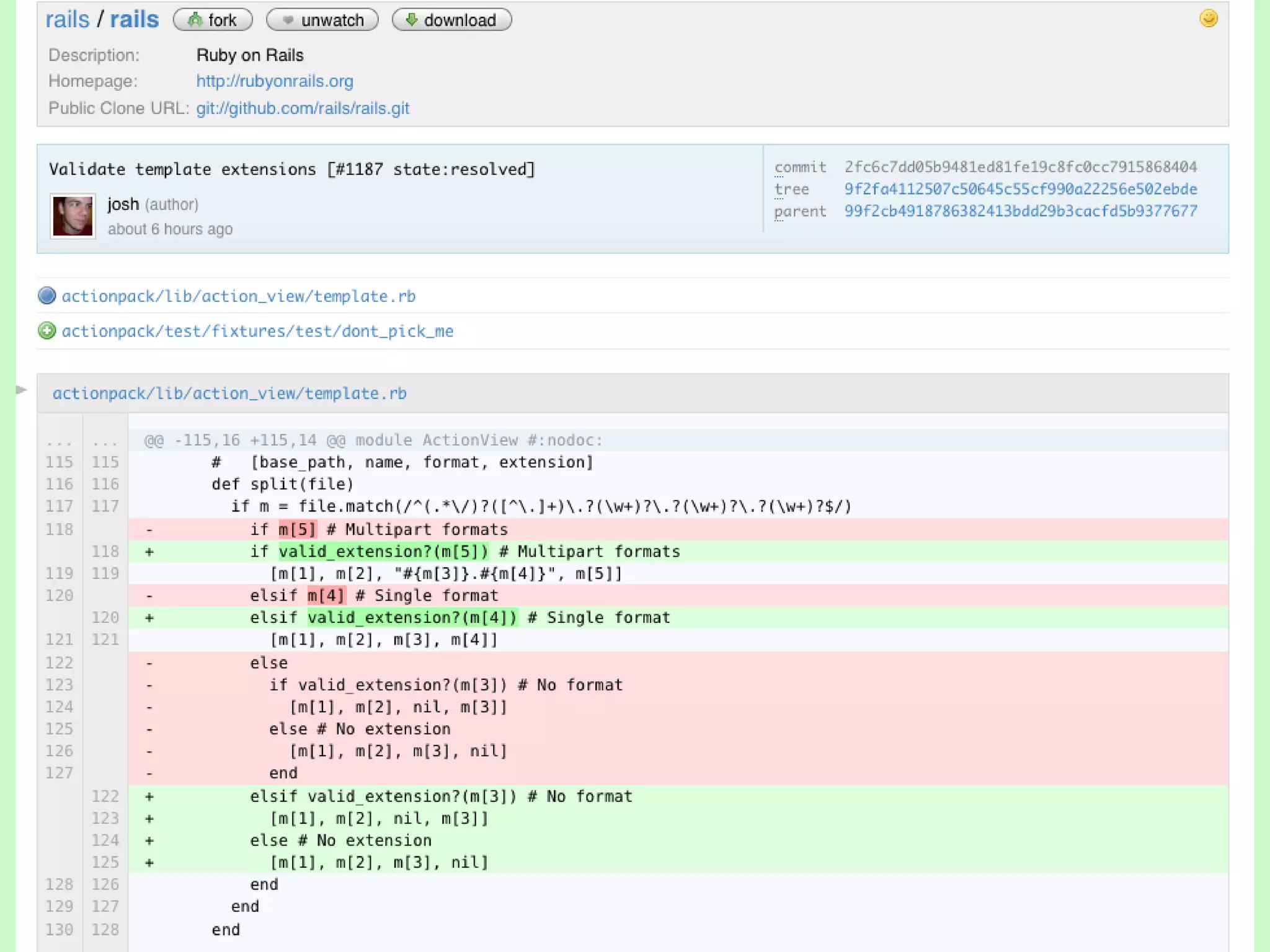Open josh author name link
This screenshot has height=952, width=1270.
[x=123, y=204]
